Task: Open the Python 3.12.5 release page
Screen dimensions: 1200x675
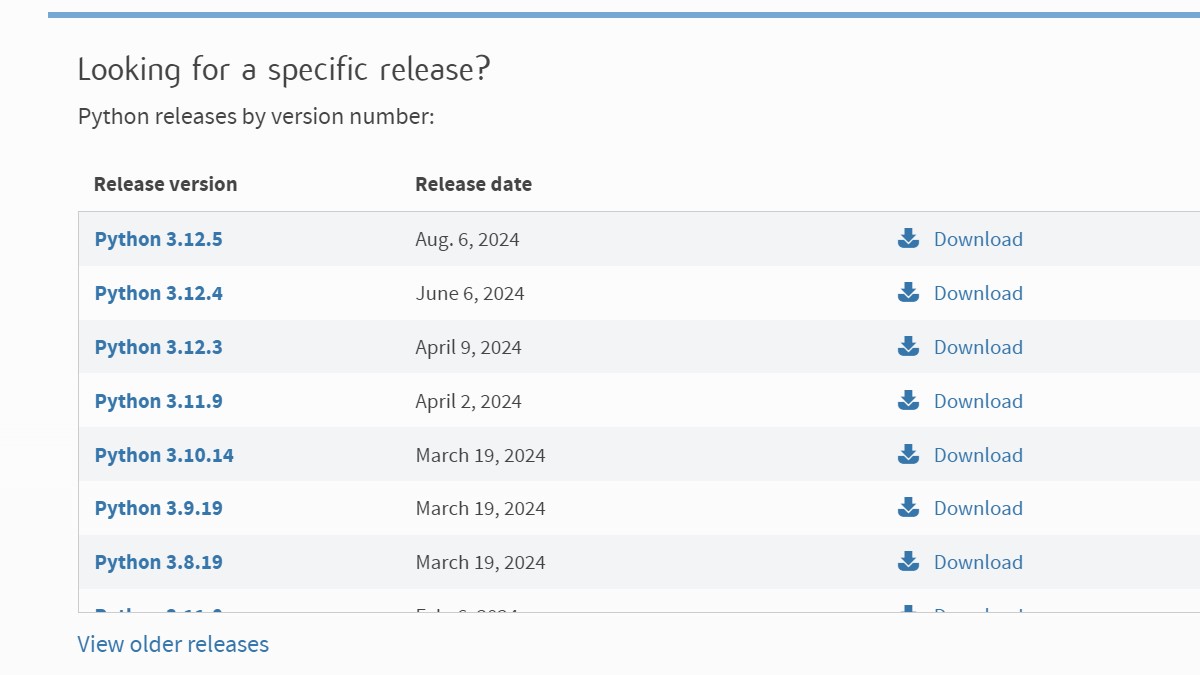Action: tap(158, 239)
